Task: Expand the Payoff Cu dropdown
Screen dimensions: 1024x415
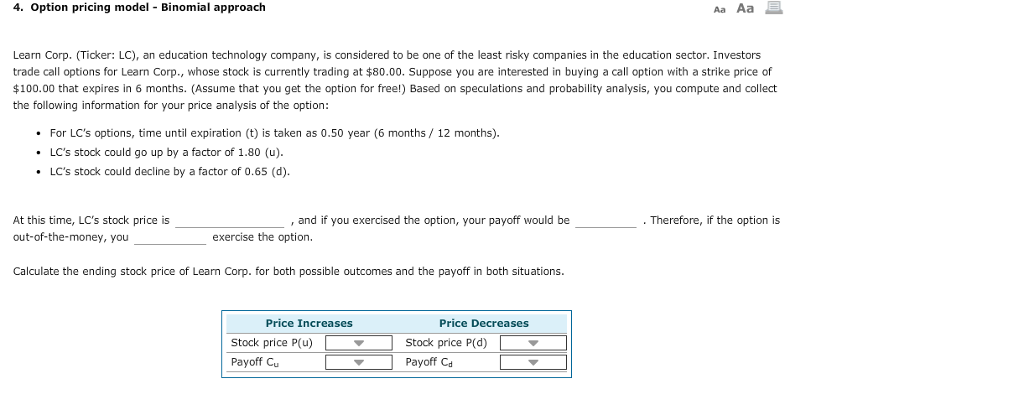Action: tap(359, 362)
